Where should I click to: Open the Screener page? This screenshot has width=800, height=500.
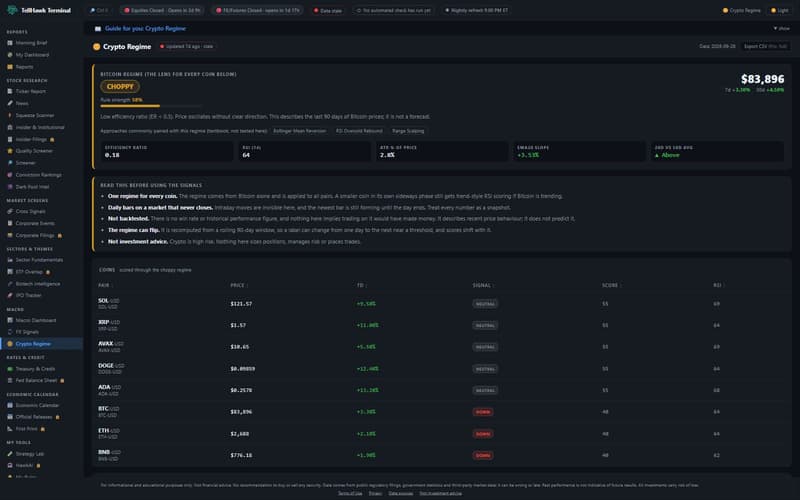(x=25, y=163)
